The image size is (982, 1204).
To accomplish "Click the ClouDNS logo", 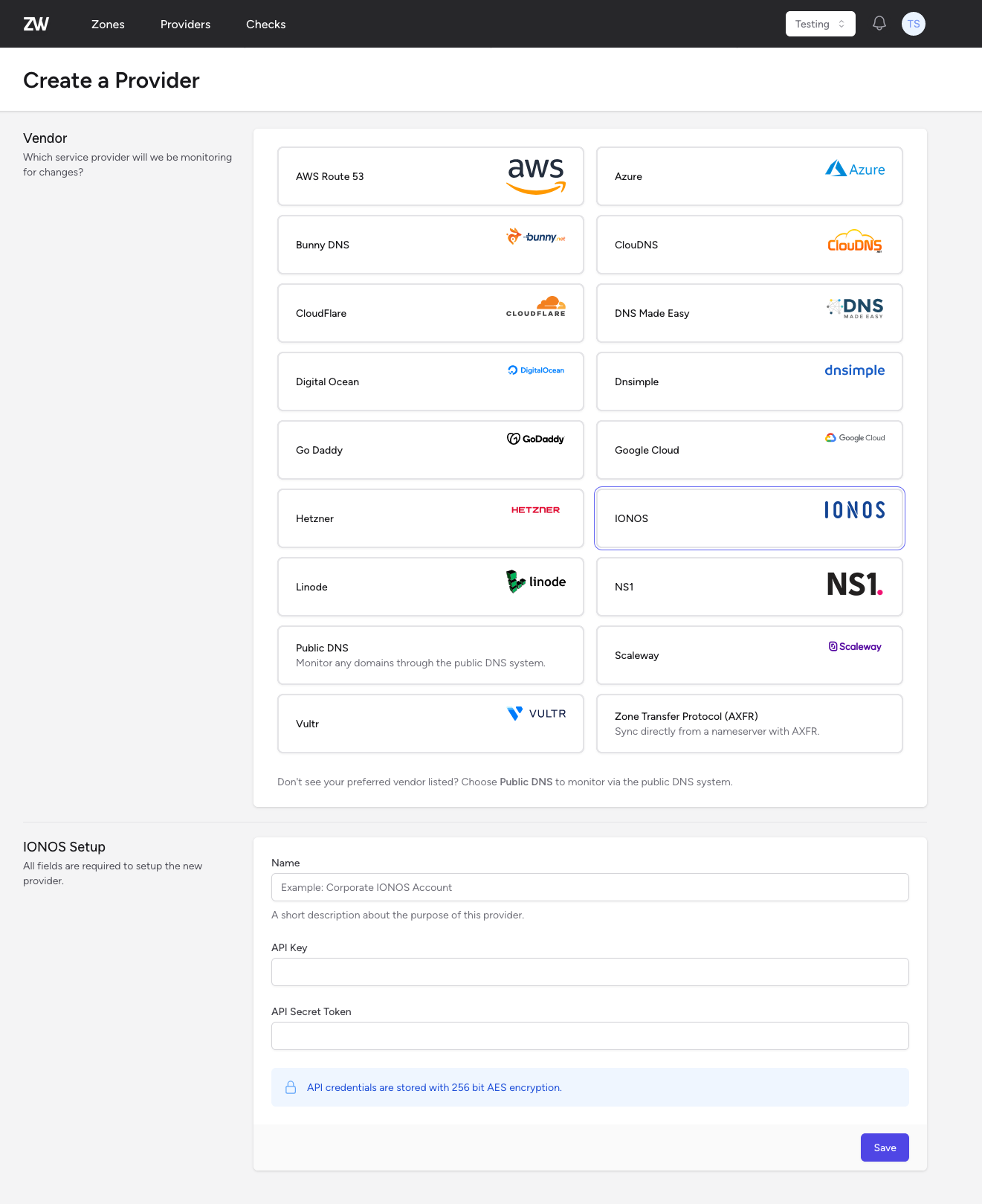I will pos(855,242).
